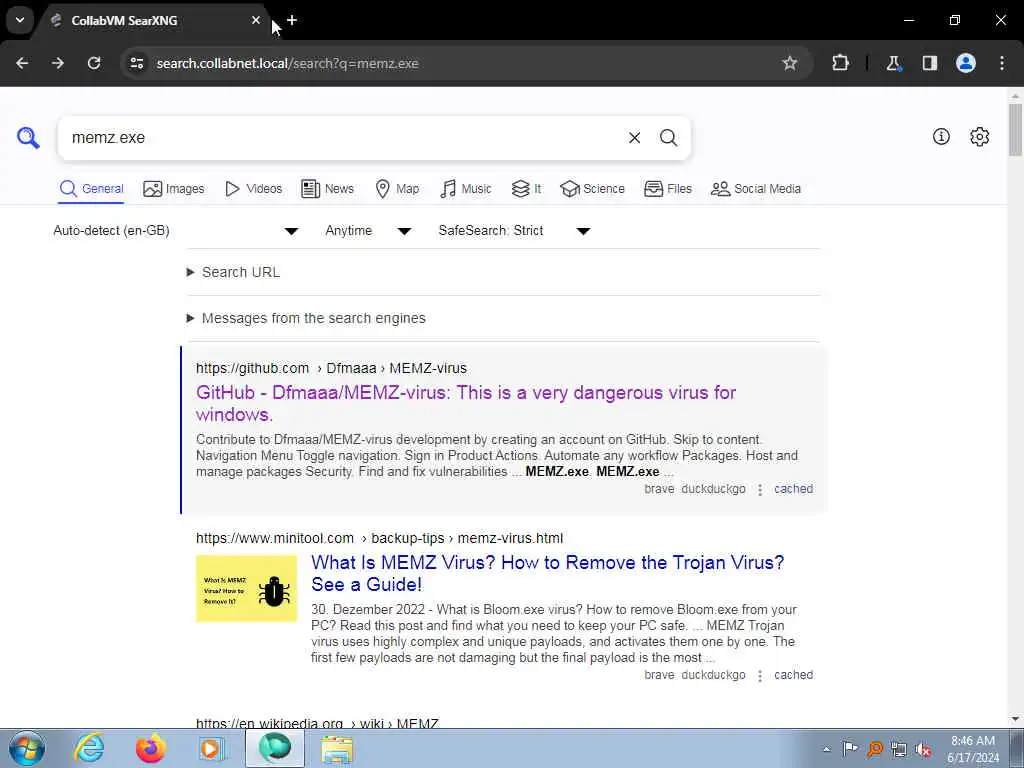Image resolution: width=1024 pixels, height=768 pixels.
Task: Click the muted volume tray icon
Action: click(923, 749)
